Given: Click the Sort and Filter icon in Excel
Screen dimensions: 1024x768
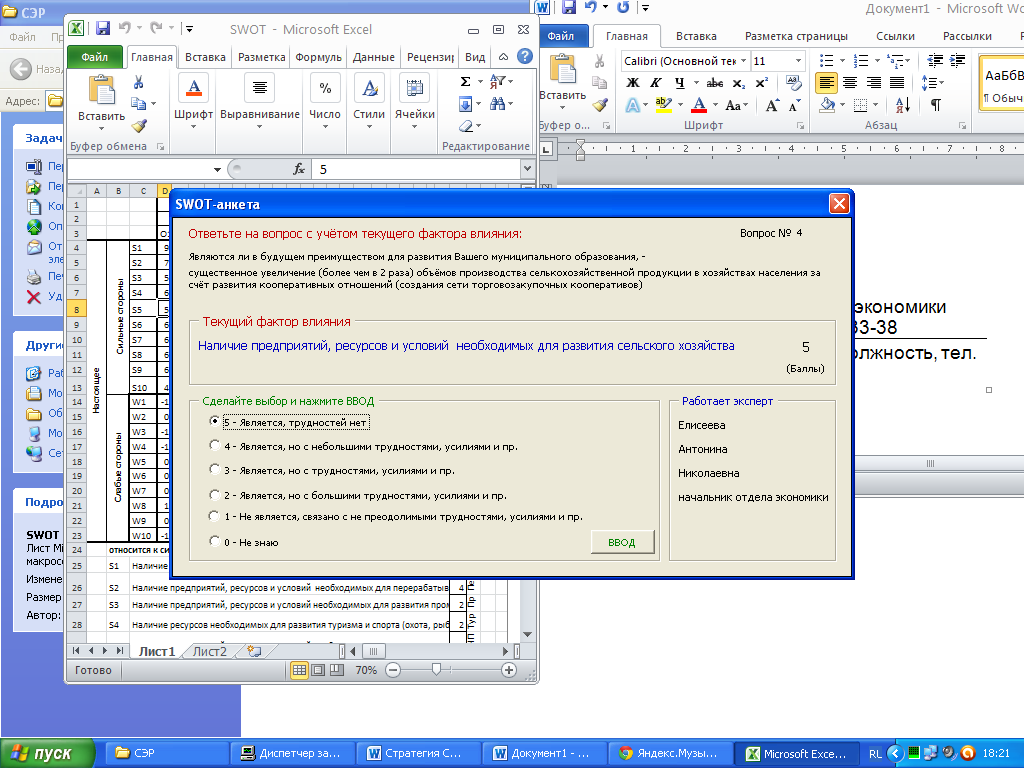Looking at the screenshot, I should point(498,82).
